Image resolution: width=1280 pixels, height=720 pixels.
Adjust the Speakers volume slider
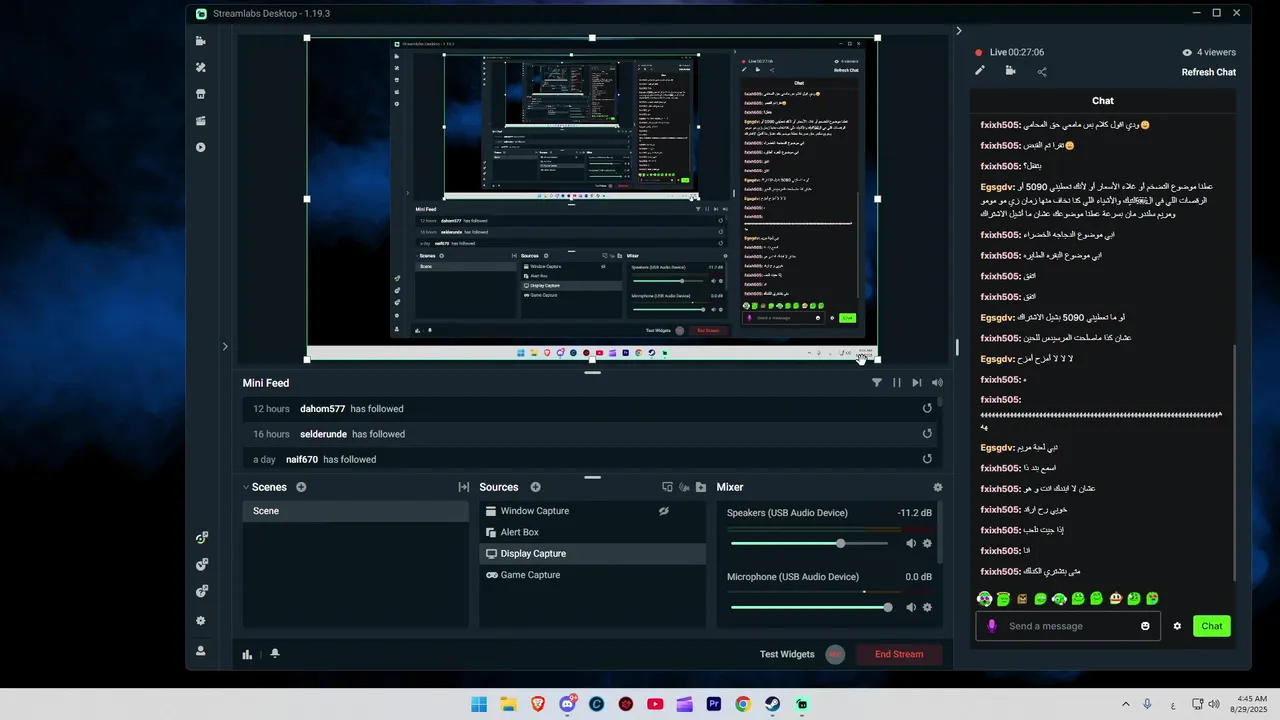point(809,543)
